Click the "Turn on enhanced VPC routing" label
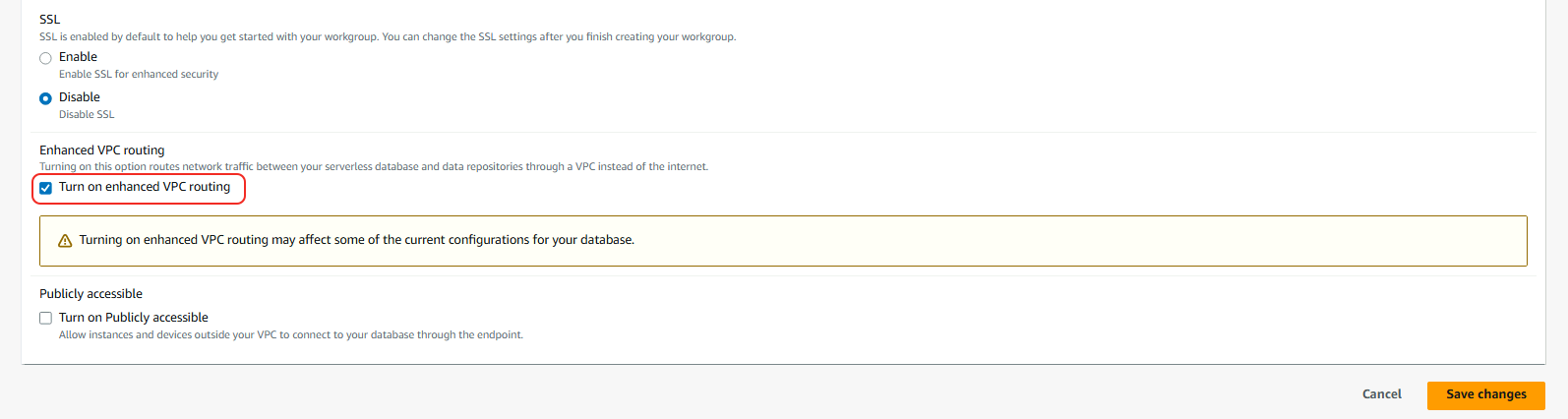Viewport: 1568px width, 419px height. click(x=145, y=187)
